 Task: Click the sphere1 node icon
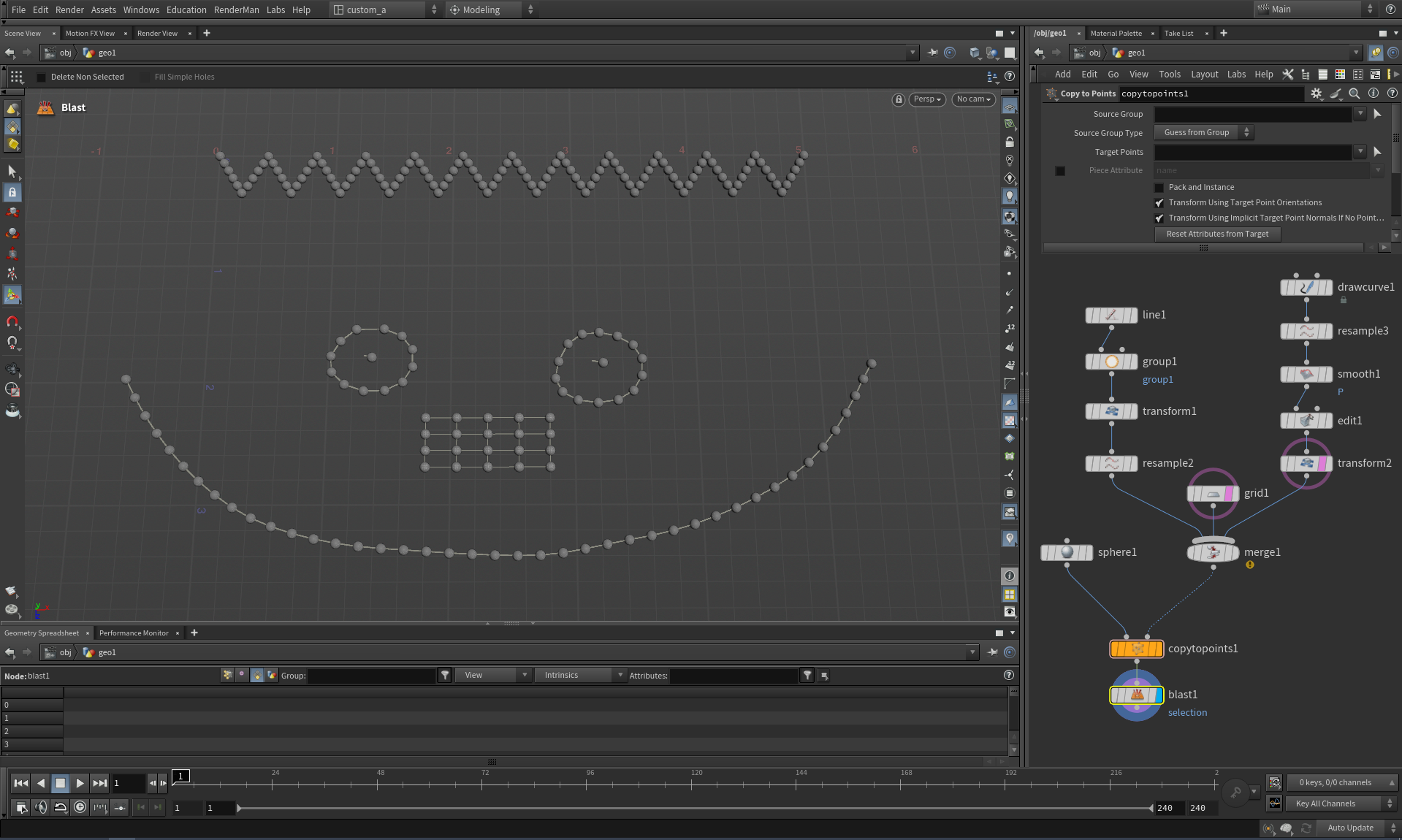[x=1067, y=552]
